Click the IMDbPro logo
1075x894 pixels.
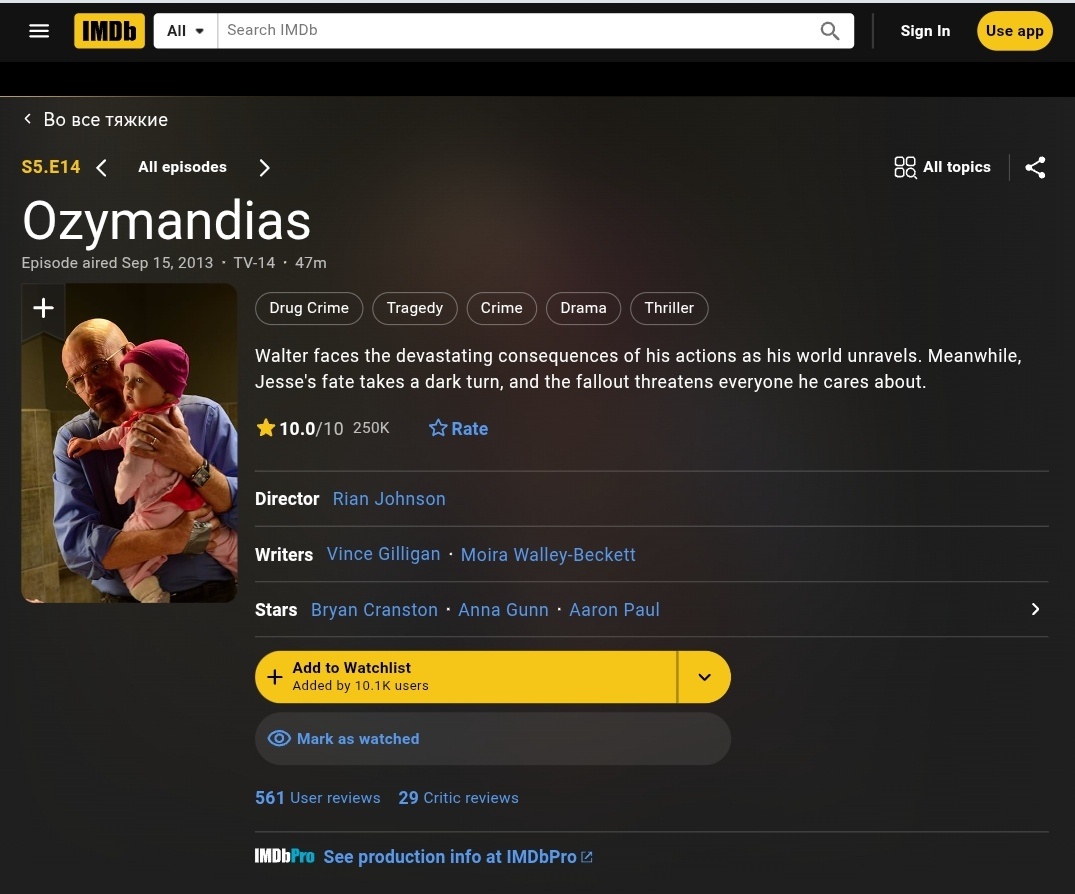(285, 856)
